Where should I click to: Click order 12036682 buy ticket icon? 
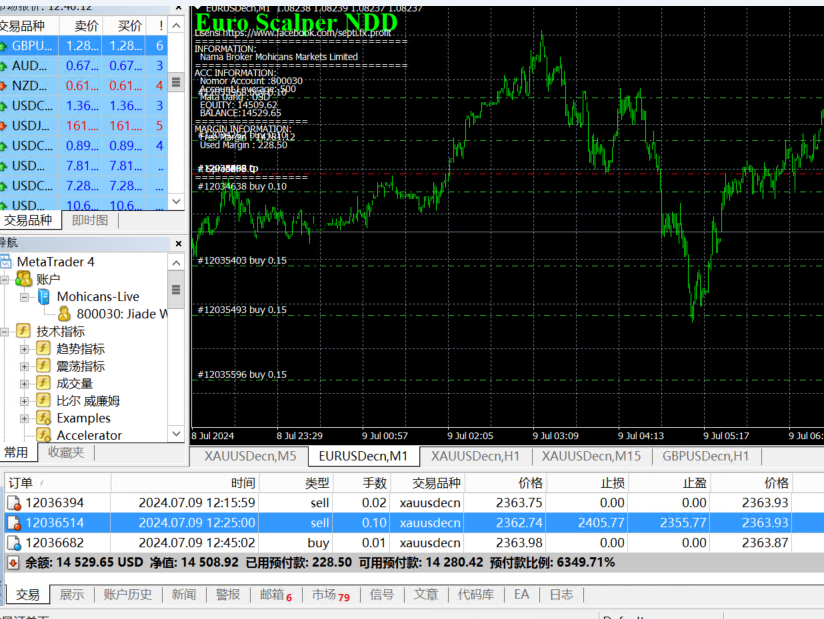[14, 543]
